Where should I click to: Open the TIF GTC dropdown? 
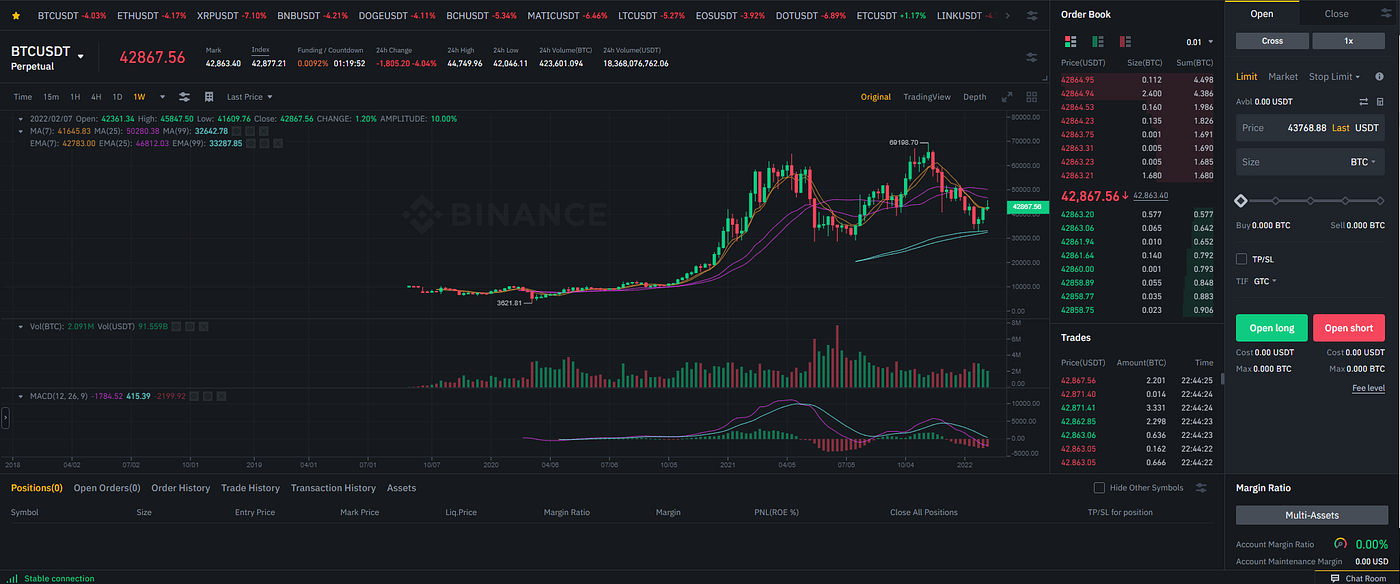point(1265,281)
